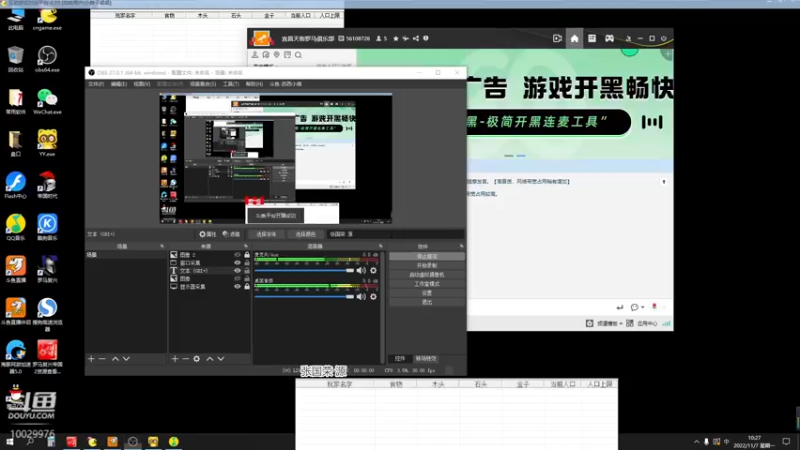Mute the microphone audio channel
This screenshot has height=450, width=800.
(361, 270)
